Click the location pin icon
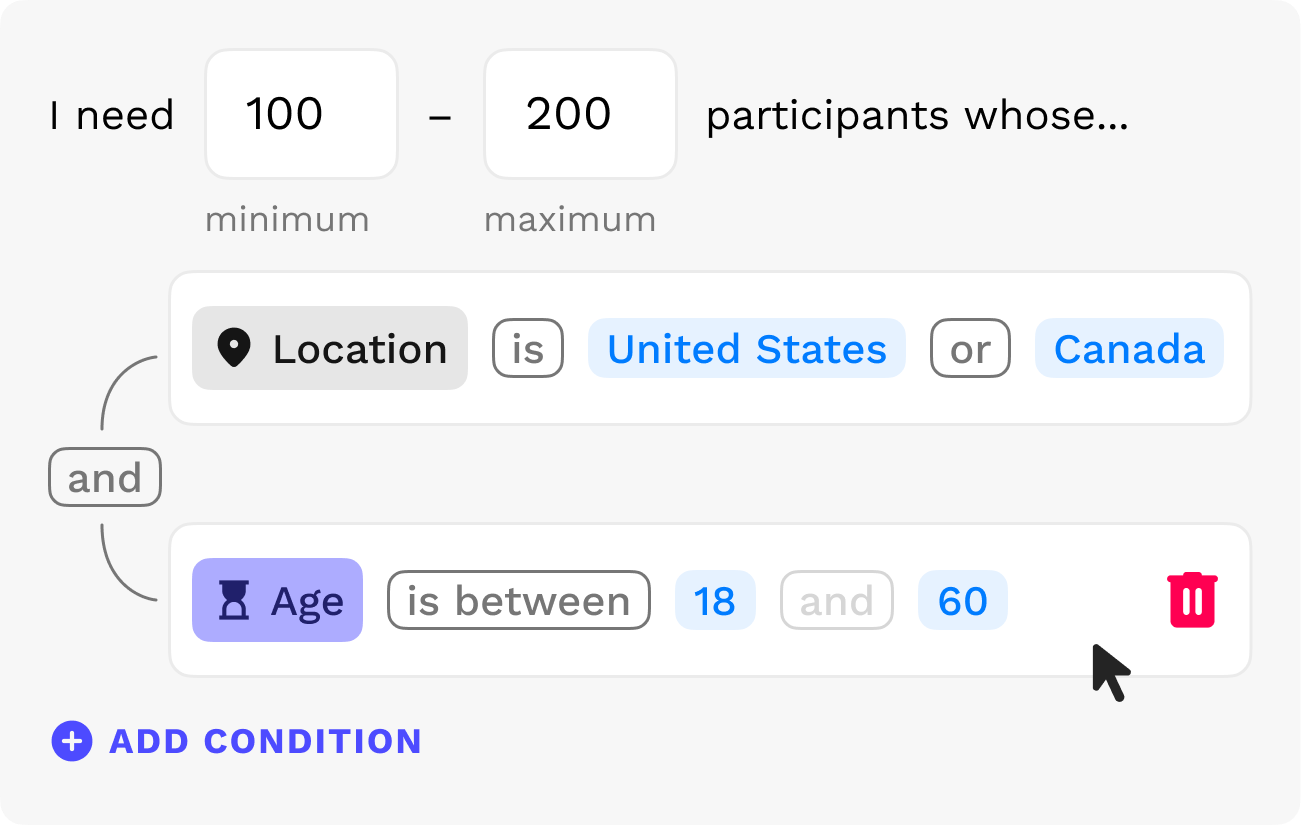This screenshot has height=825, width=1301. click(x=234, y=348)
